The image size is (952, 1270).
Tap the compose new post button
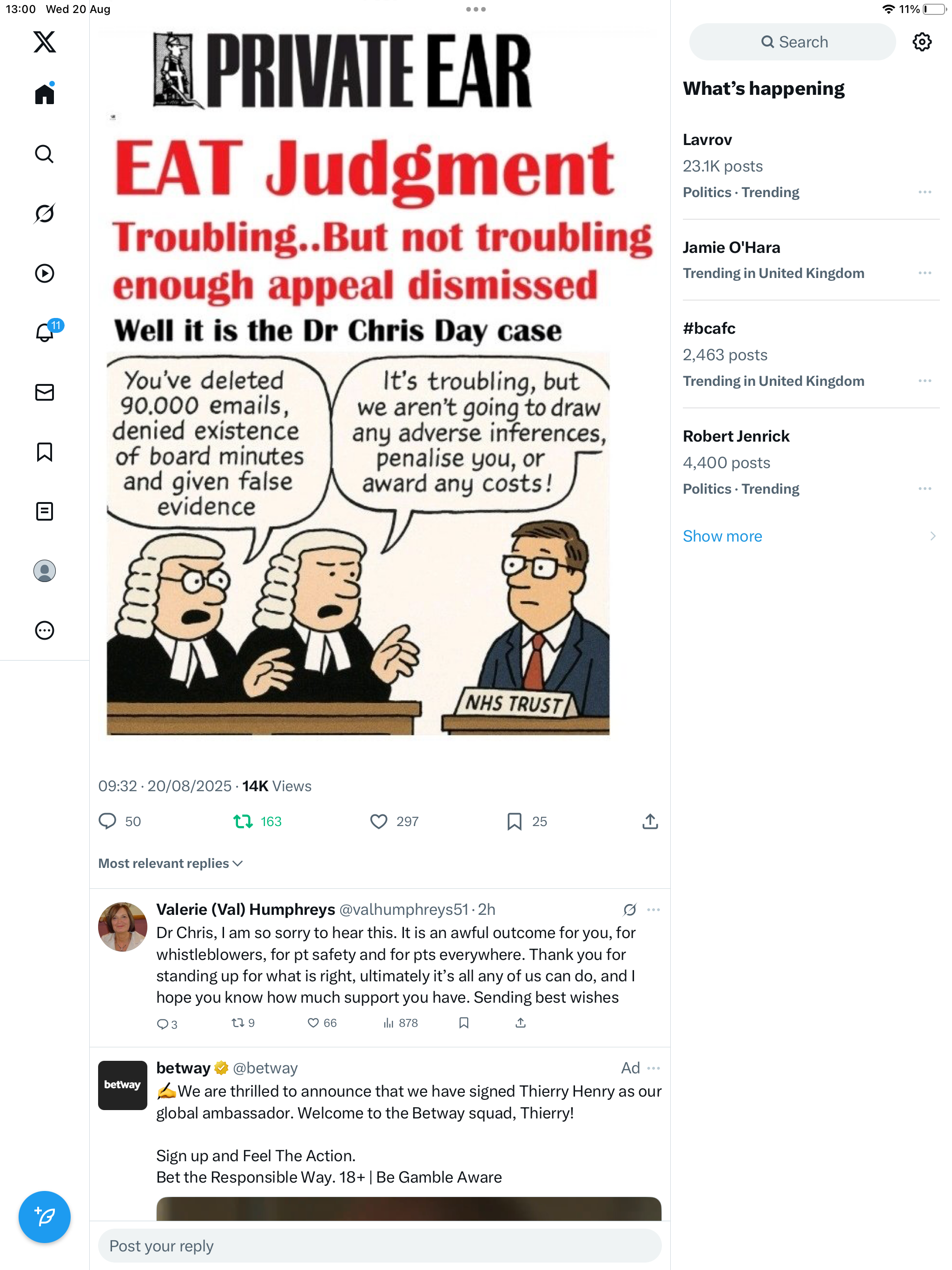point(44,1217)
